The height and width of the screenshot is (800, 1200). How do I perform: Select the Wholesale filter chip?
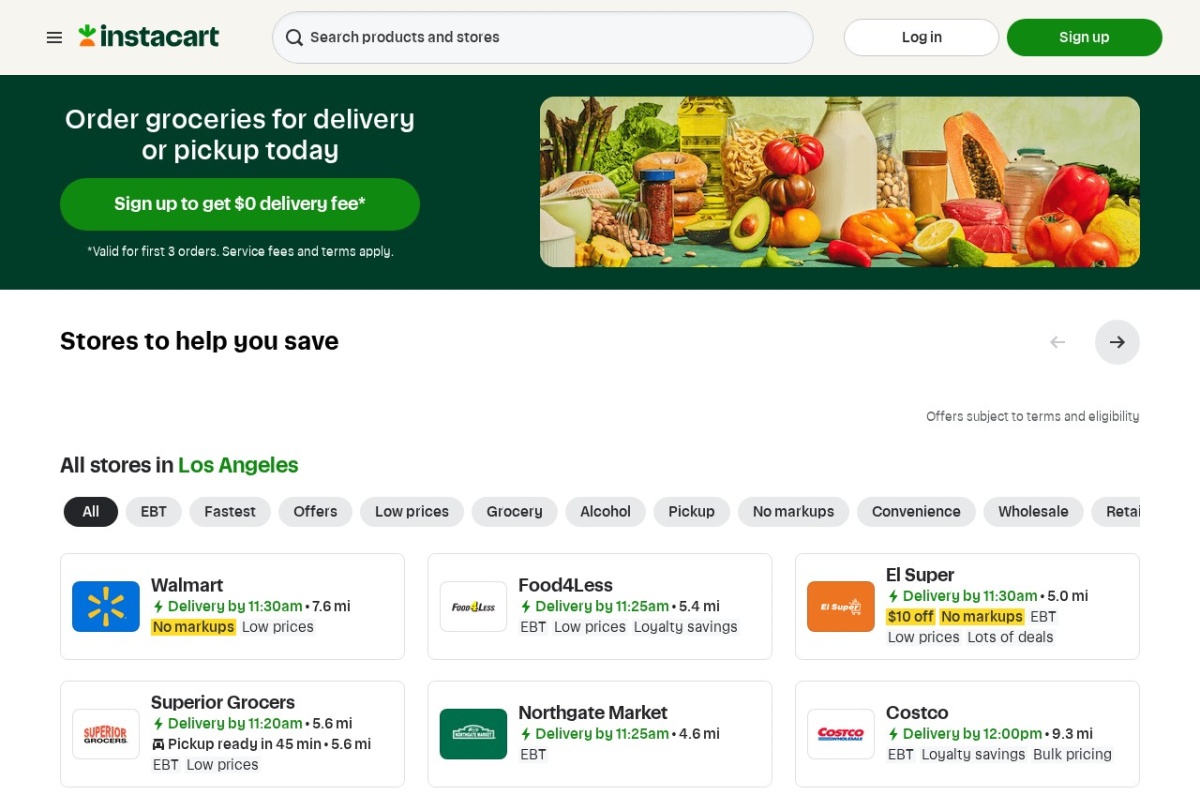(1033, 511)
